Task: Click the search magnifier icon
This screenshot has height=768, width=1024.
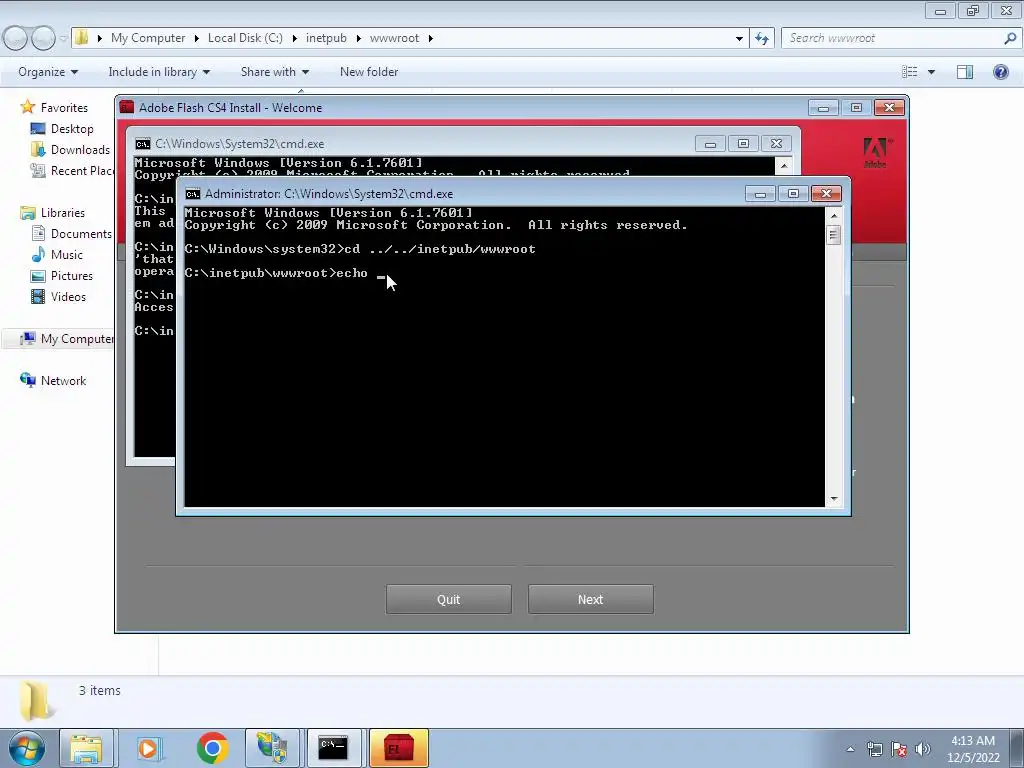Action: point(1010,38)
